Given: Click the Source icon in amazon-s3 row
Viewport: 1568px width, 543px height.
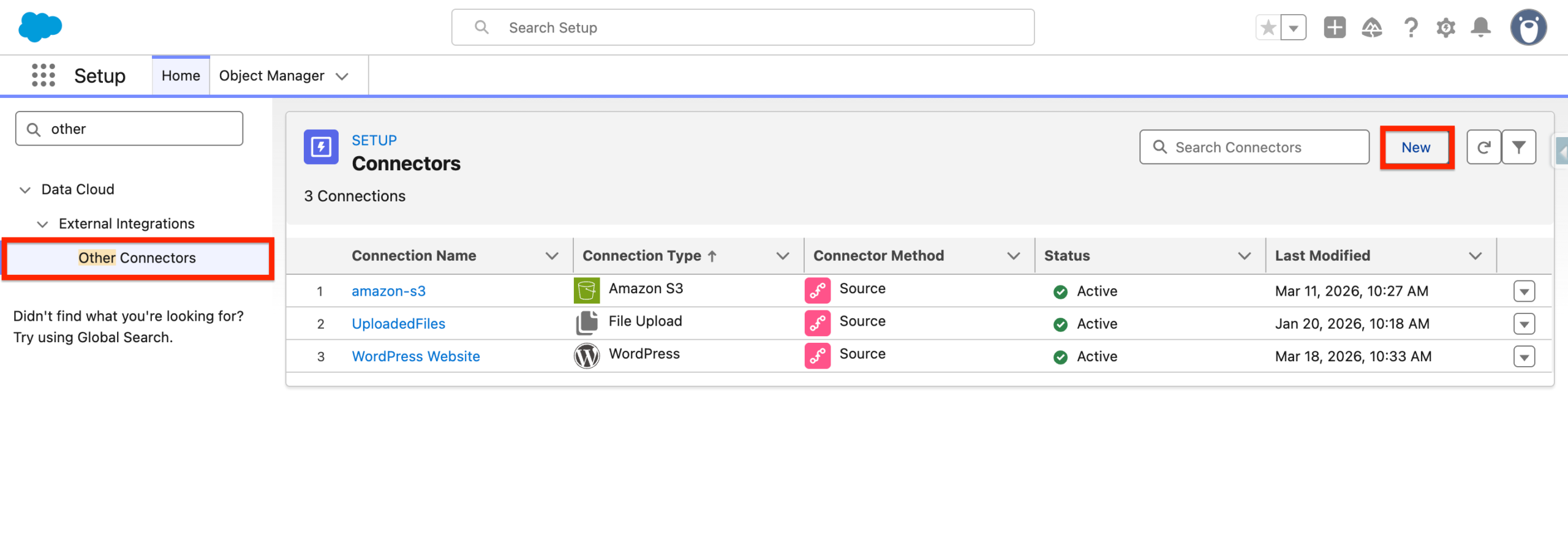Looking at the screenshot, I should click(x=818, y=290).
